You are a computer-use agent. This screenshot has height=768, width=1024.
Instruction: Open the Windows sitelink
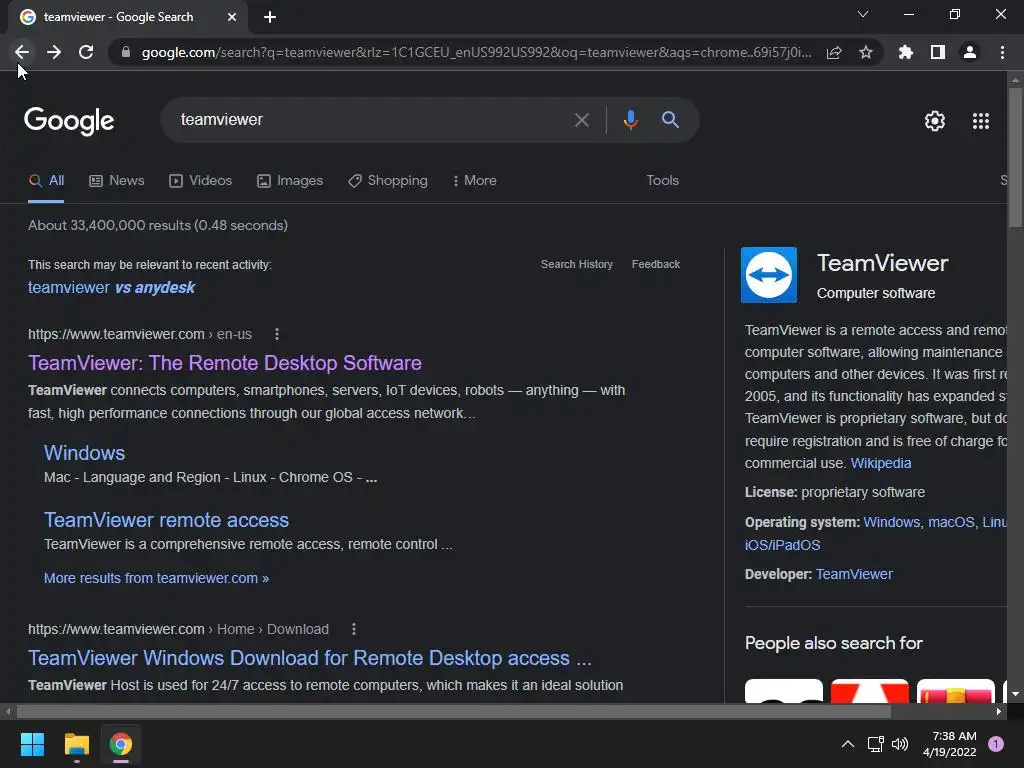[84, 453]
